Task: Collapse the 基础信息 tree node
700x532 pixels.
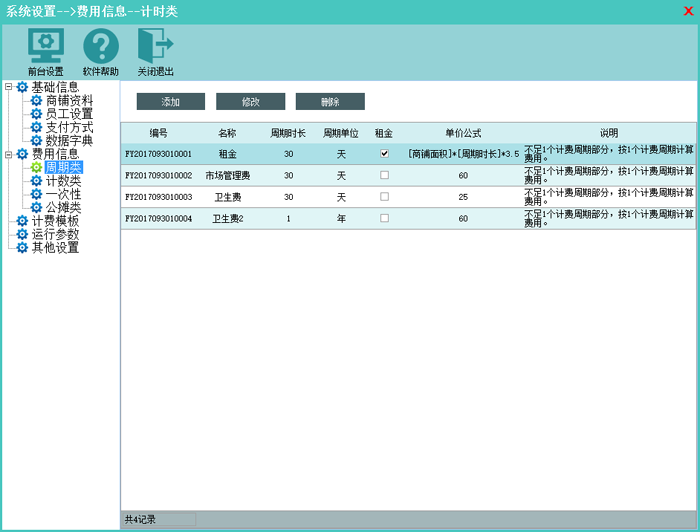Action: pos(9,88)
